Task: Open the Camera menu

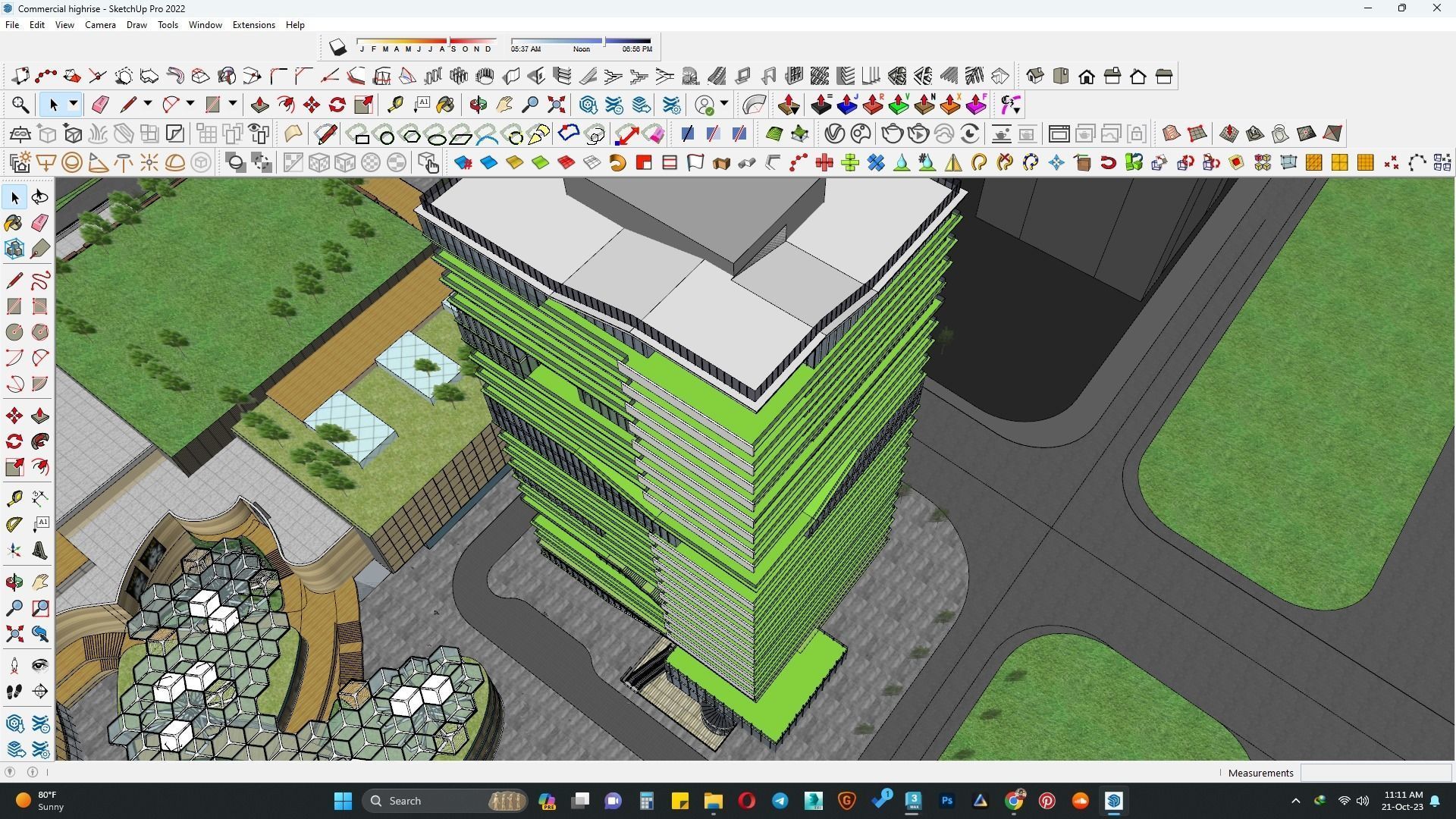Action: click(100, 25)
